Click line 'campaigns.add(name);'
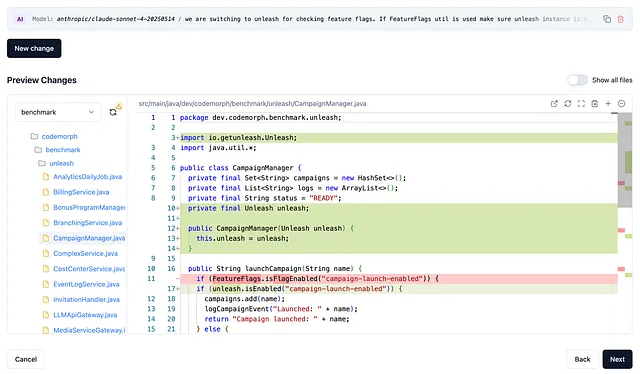Image resolution: width=640 pixels, height=374 pixels. point(244,299)
